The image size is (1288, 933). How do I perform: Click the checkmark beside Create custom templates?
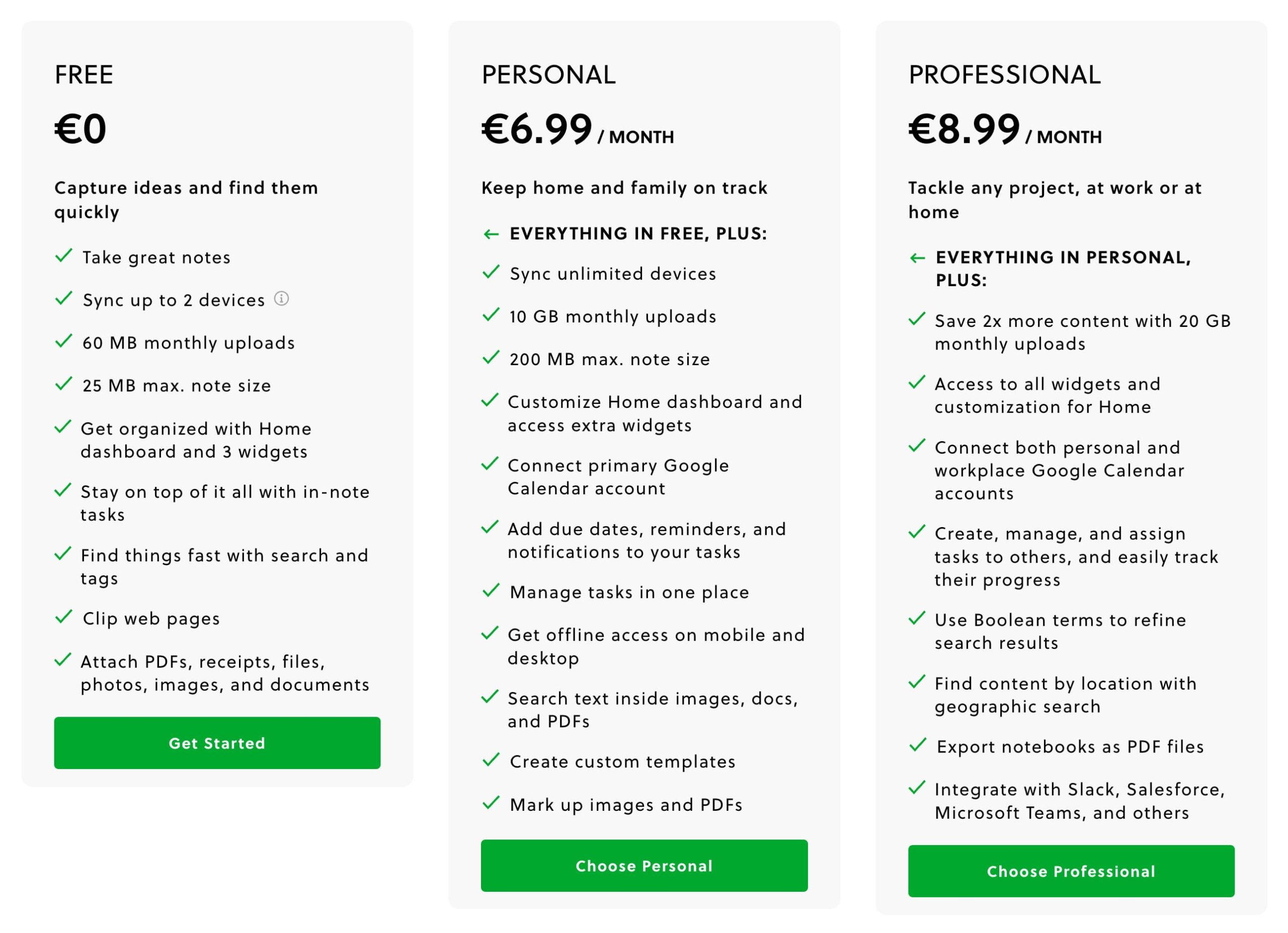(x=490, y=760)
